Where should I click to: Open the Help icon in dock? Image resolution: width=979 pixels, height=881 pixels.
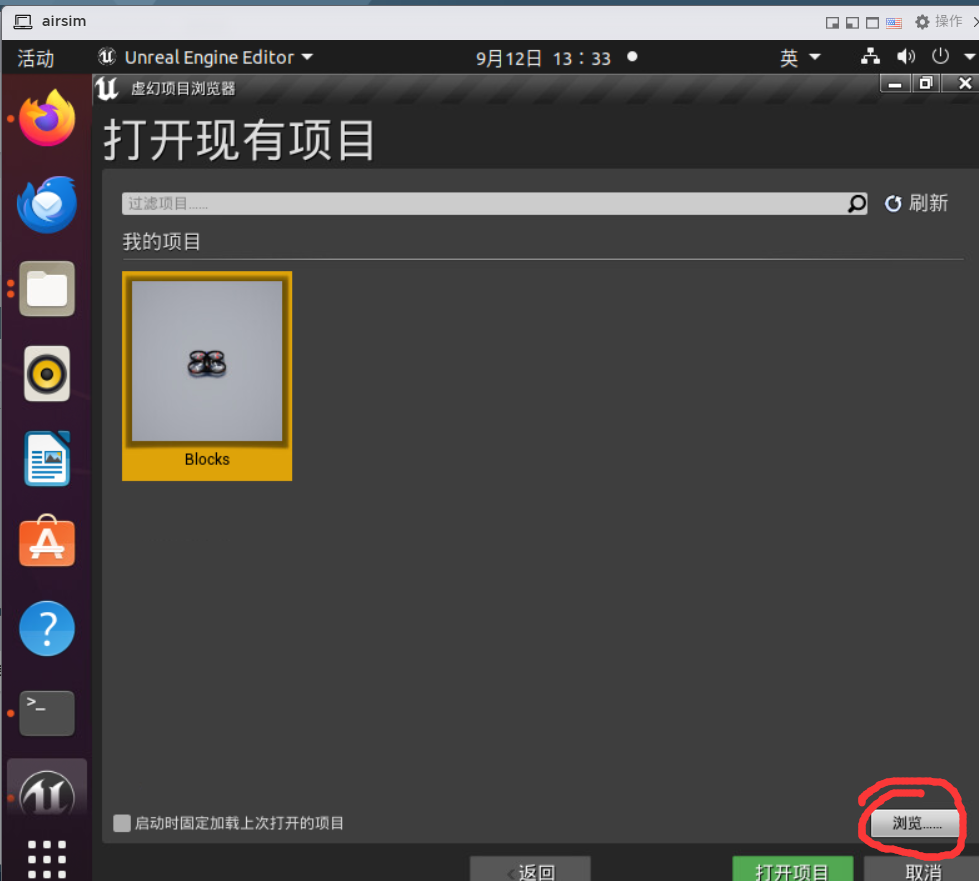pyautogui.click(x=47, y=628)
